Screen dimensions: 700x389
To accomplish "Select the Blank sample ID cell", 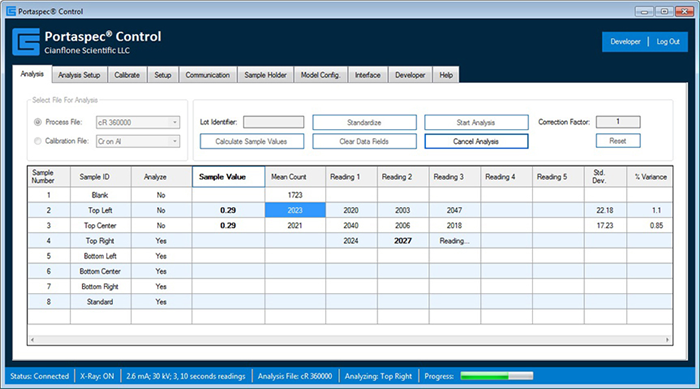I will [x=100, y=195].
